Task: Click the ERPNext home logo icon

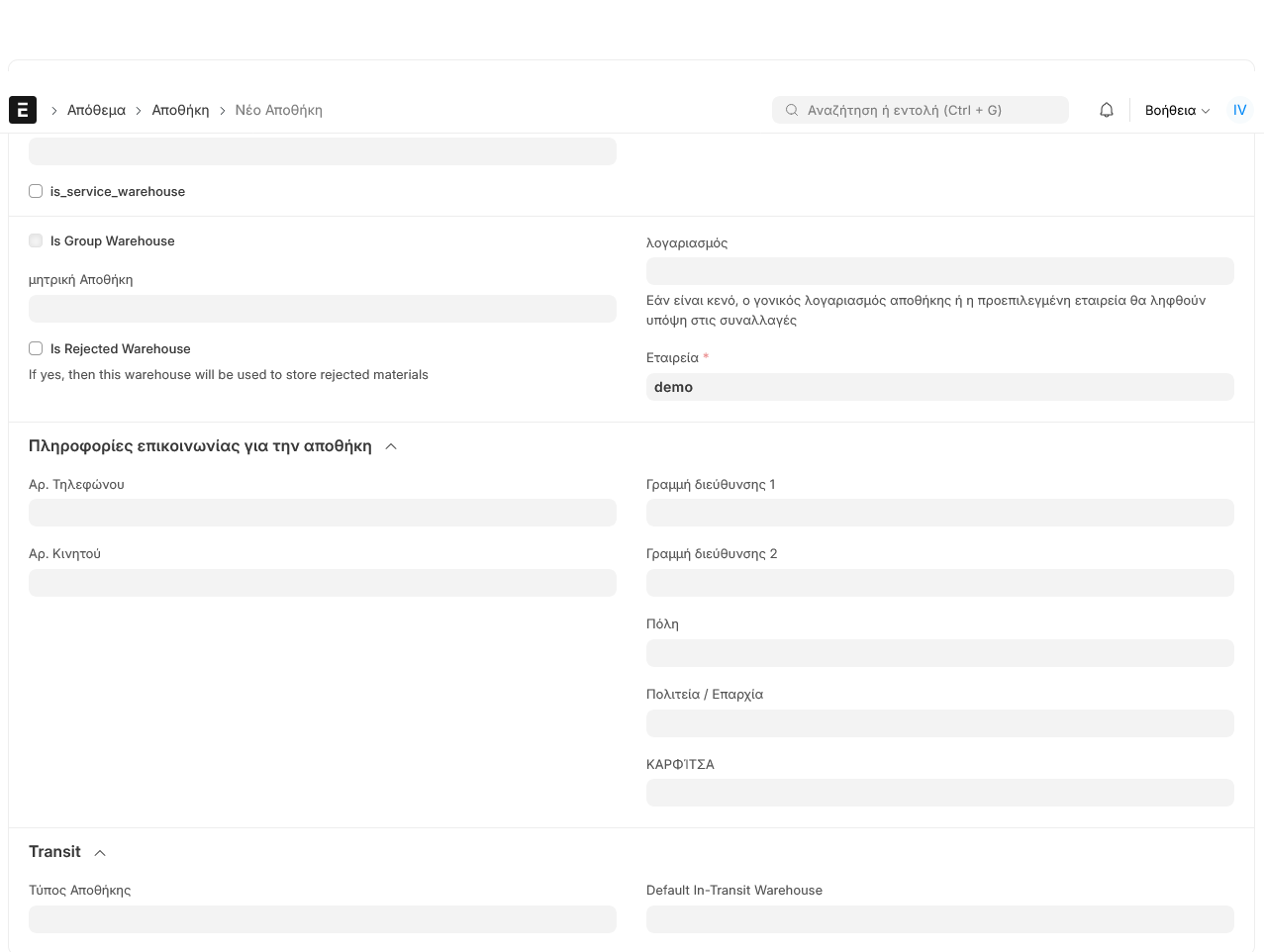Action: [23, 110]
